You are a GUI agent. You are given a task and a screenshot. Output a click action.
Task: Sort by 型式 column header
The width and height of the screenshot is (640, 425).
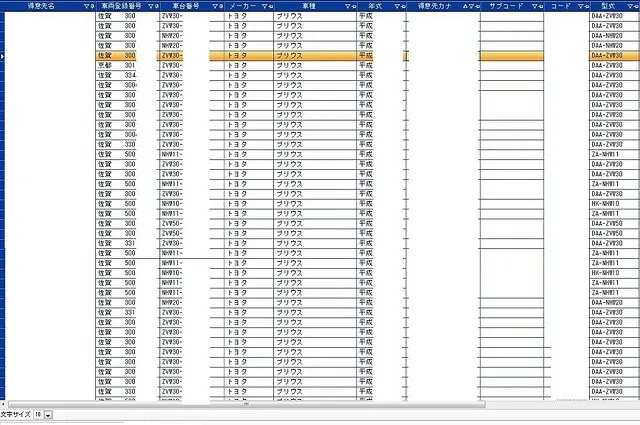point(608,6)
